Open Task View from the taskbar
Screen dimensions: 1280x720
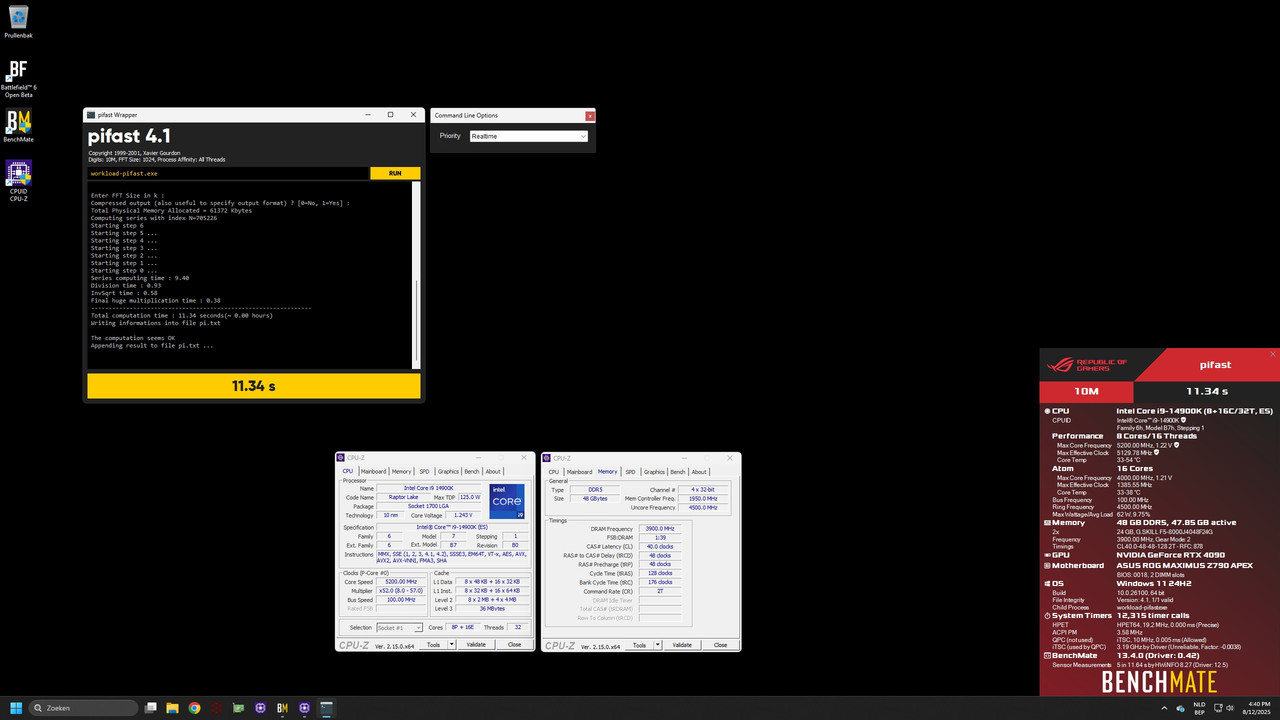coord(151,708)
